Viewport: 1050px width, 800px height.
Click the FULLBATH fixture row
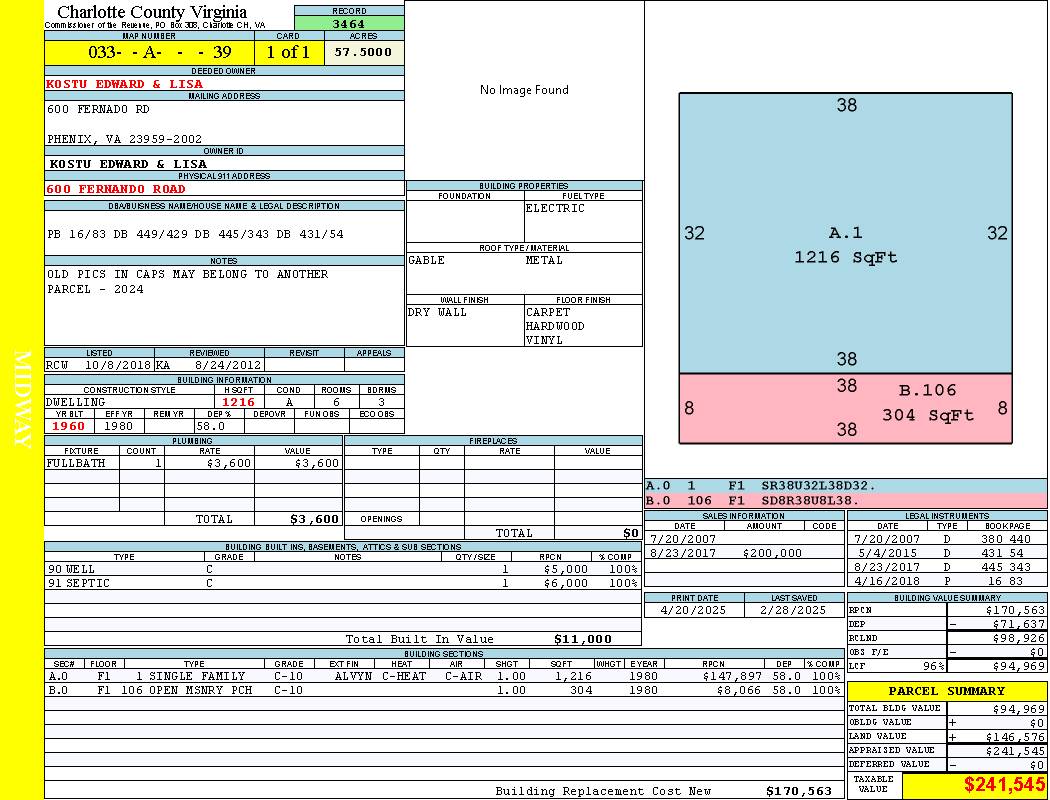(x=194, y=463)
